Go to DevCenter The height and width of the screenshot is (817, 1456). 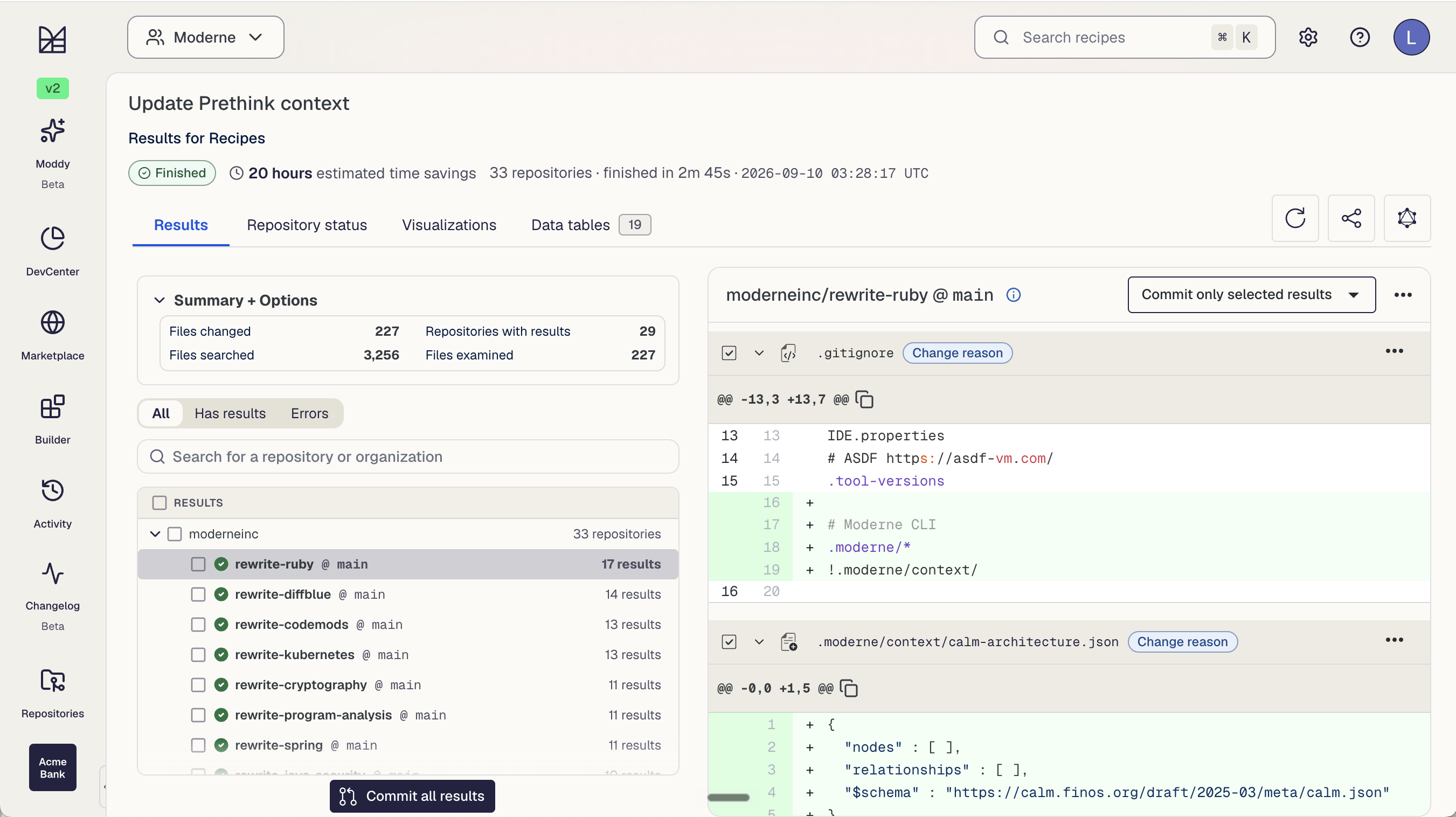click(53, 251)
